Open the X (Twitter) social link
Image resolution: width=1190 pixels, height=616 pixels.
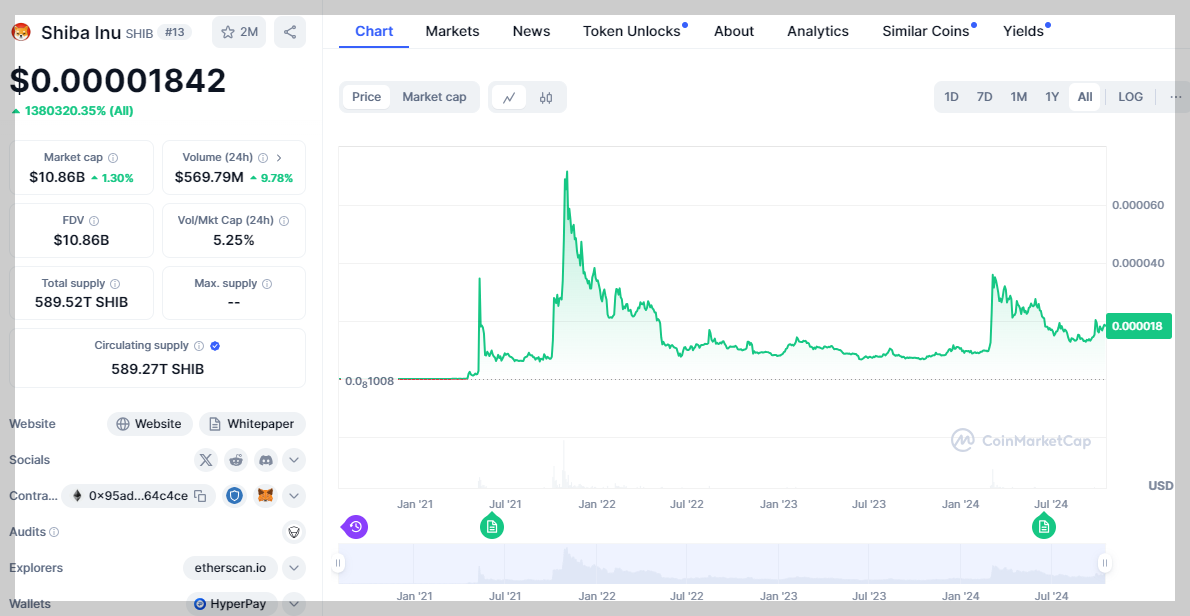click(x=206, y=460)
